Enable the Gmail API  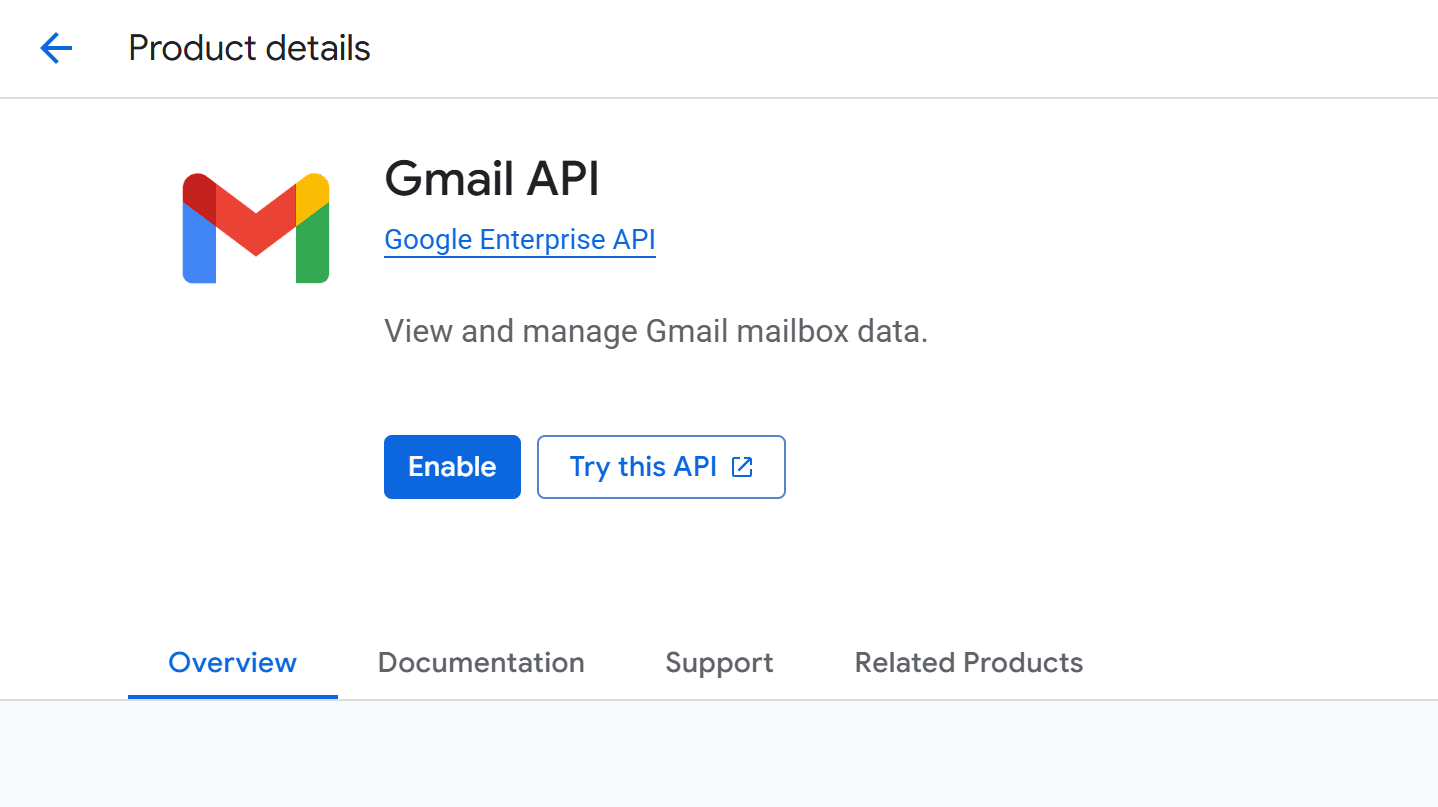pos(452,467)
